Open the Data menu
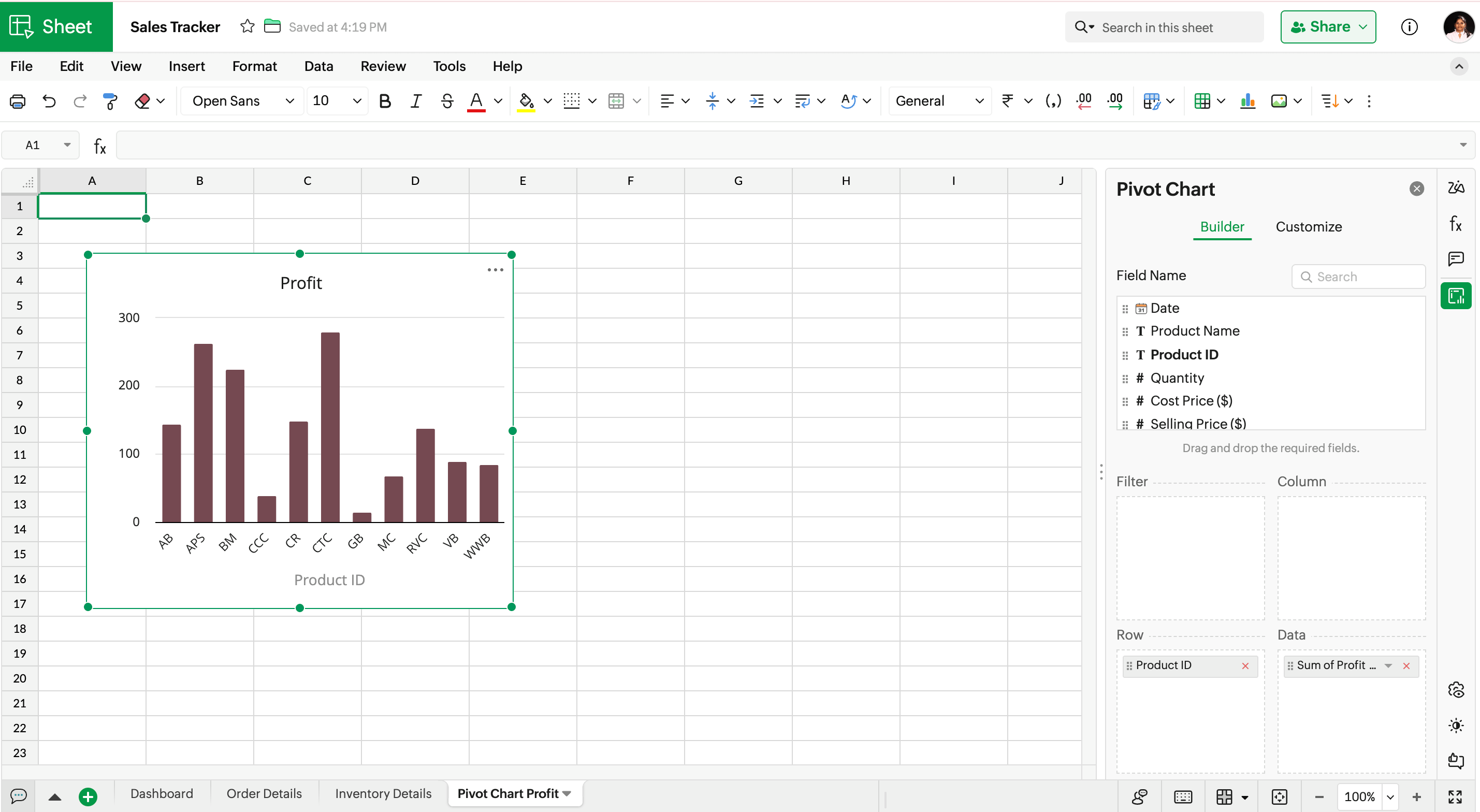 click(x=318, y=66)
